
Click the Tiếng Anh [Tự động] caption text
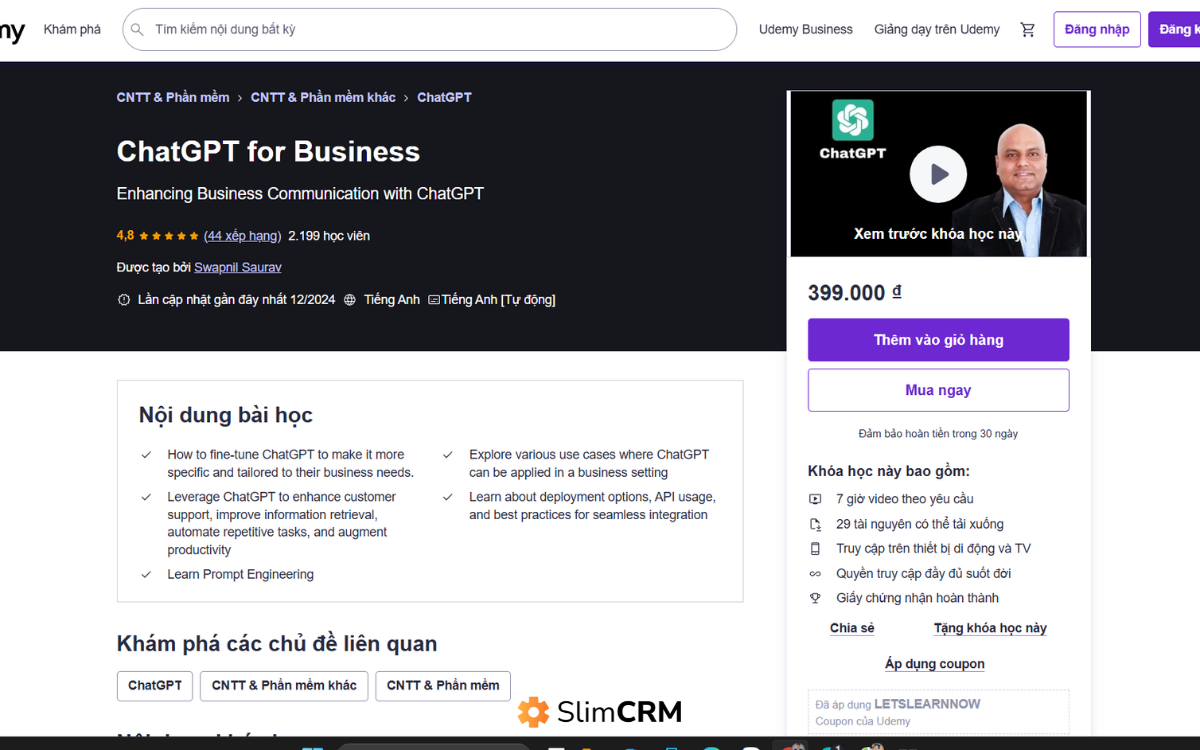tap(498, 300)
